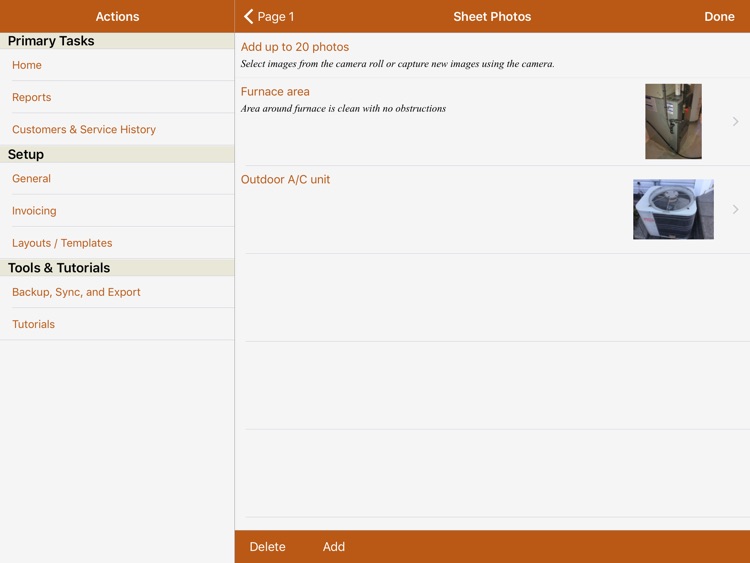Open Tutorials in the sidebar
The width and height of the screenshot is (750, 563).
(x=117, y=324)
